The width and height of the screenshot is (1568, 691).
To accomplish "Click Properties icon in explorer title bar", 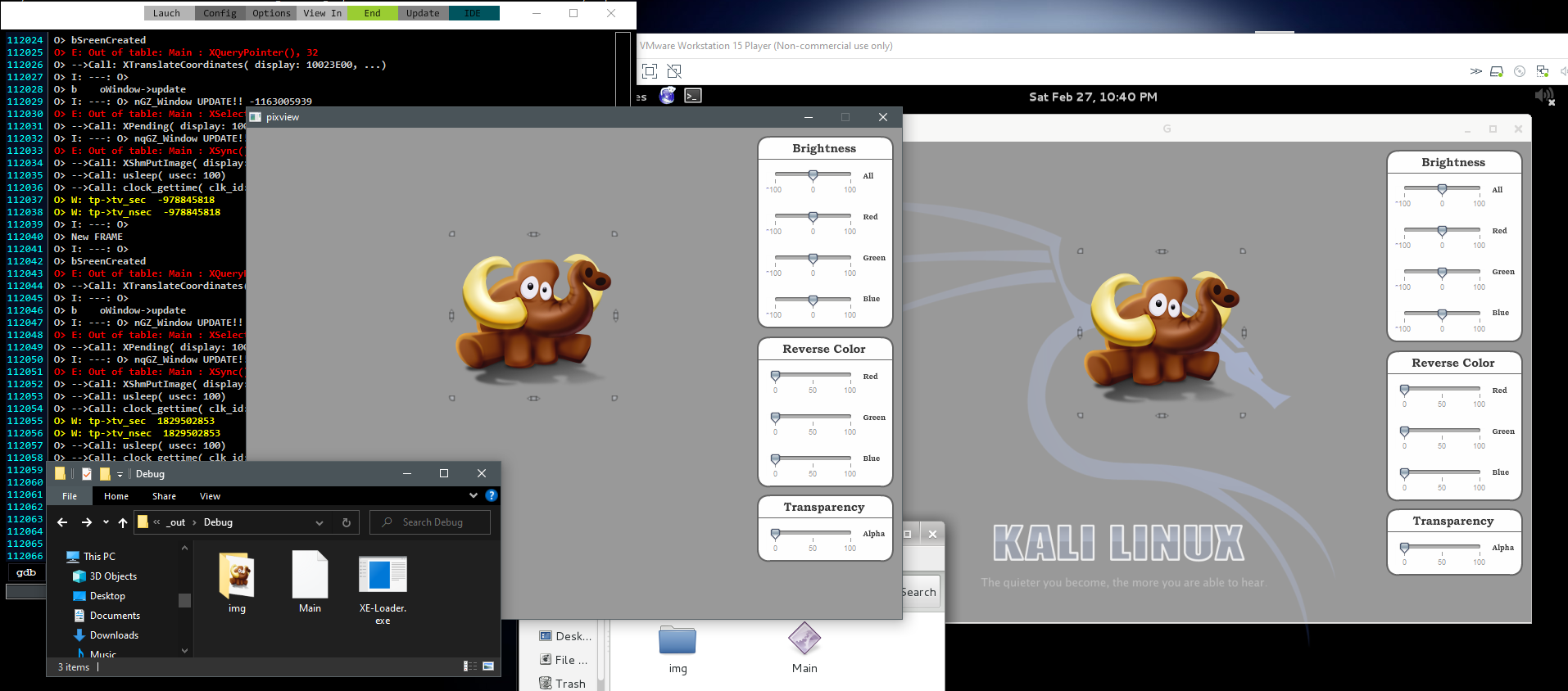I will click(x=86, y=474).
